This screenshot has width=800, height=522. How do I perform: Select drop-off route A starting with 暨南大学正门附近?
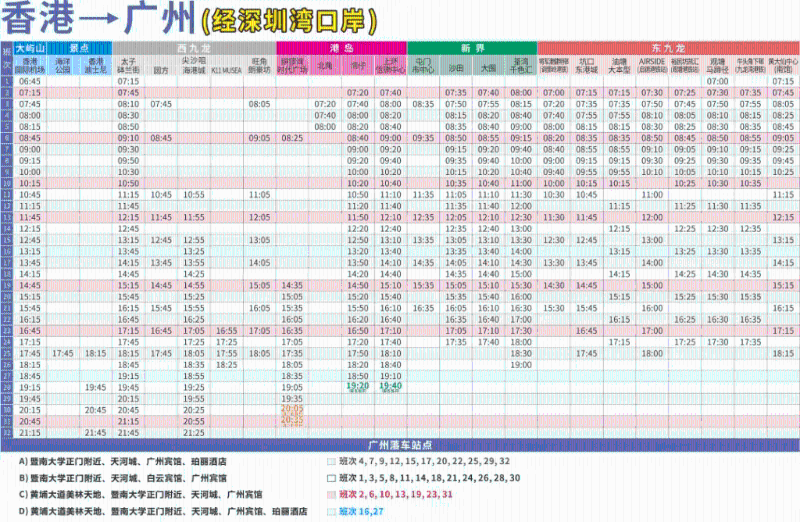click(x=122, y=463)
